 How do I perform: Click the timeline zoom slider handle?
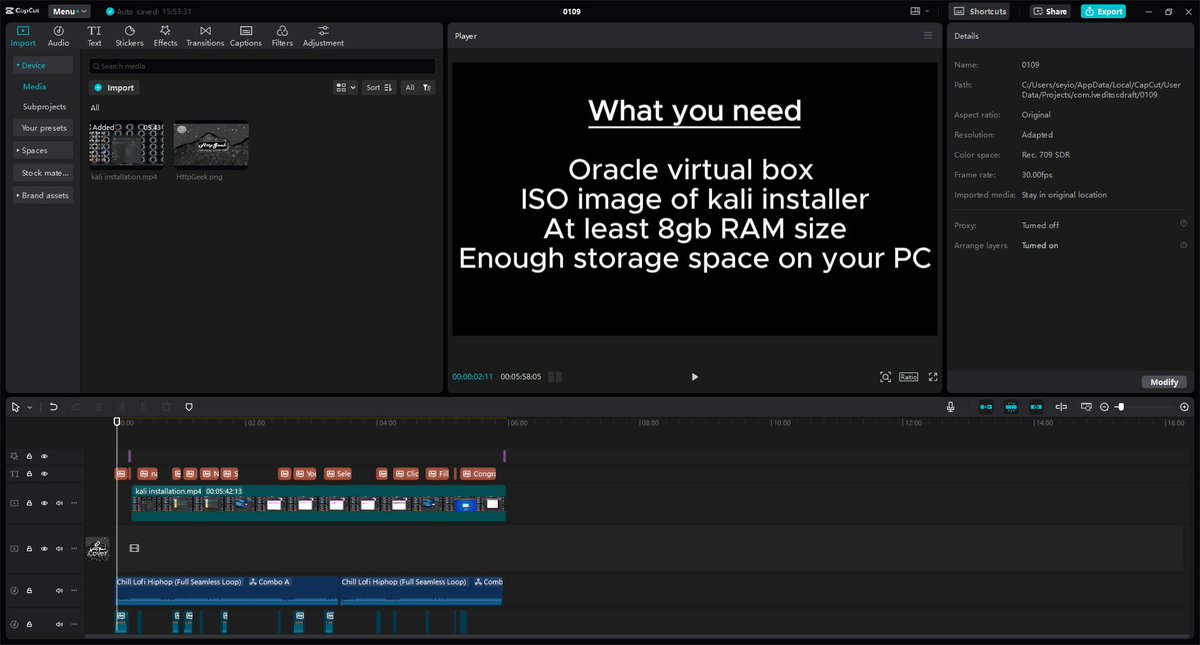point(1121,407)
